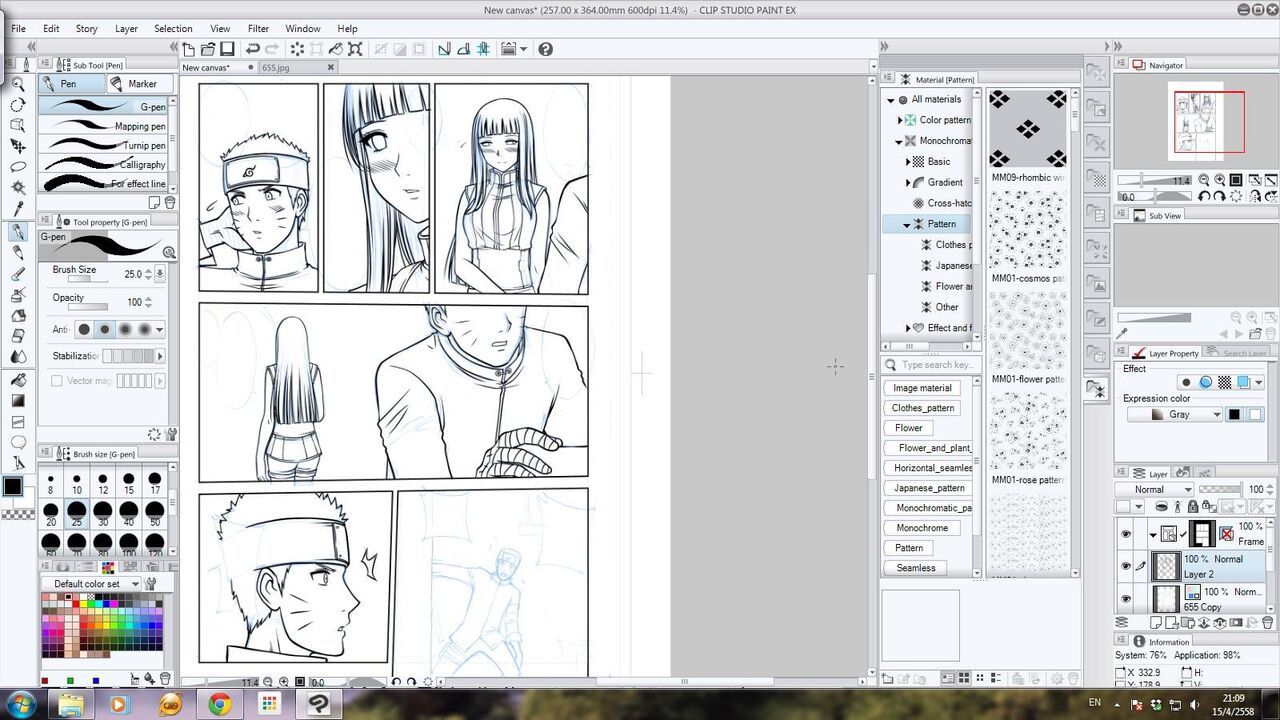
Task: Adjust the Brush Size slider
Action: [87, 279]
